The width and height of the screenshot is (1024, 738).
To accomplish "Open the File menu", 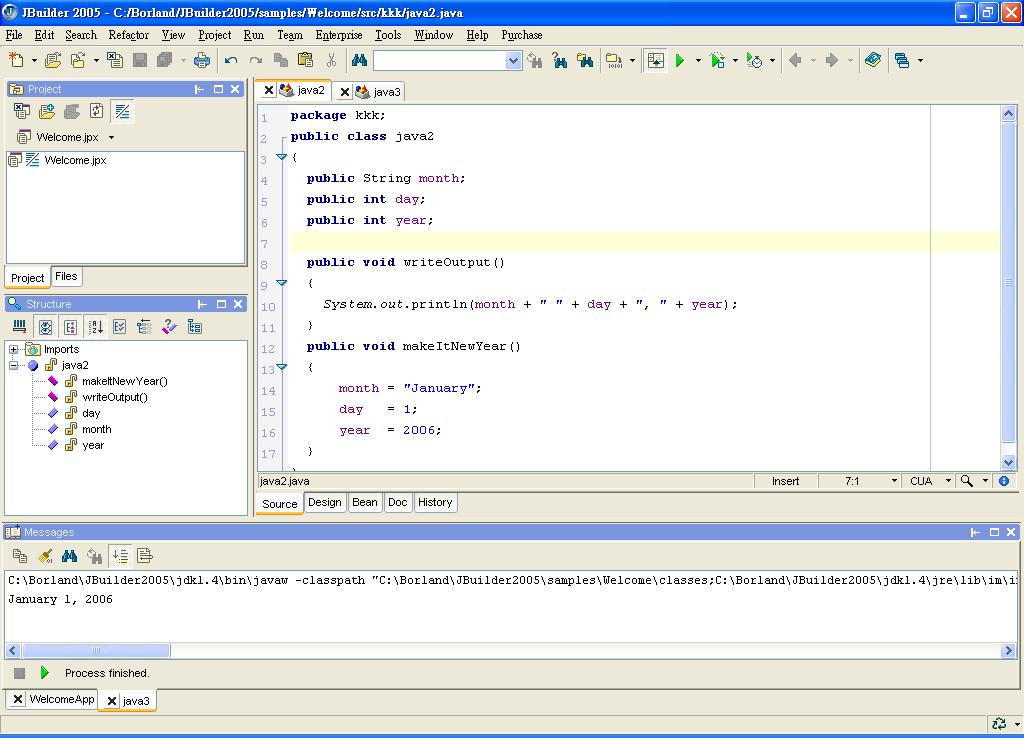I will (14, 35).
